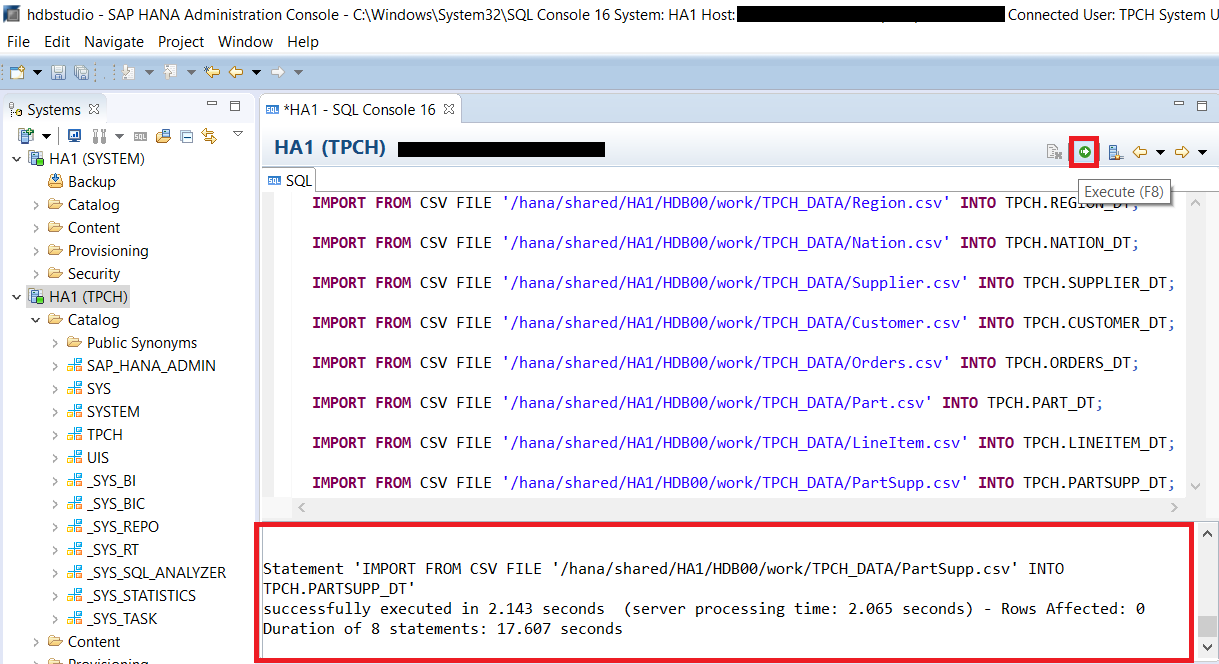This screenshot has height=664, width=1219.
Task: Open the dropdown next to SQL console back arrow
Action: coord(1160,153)
